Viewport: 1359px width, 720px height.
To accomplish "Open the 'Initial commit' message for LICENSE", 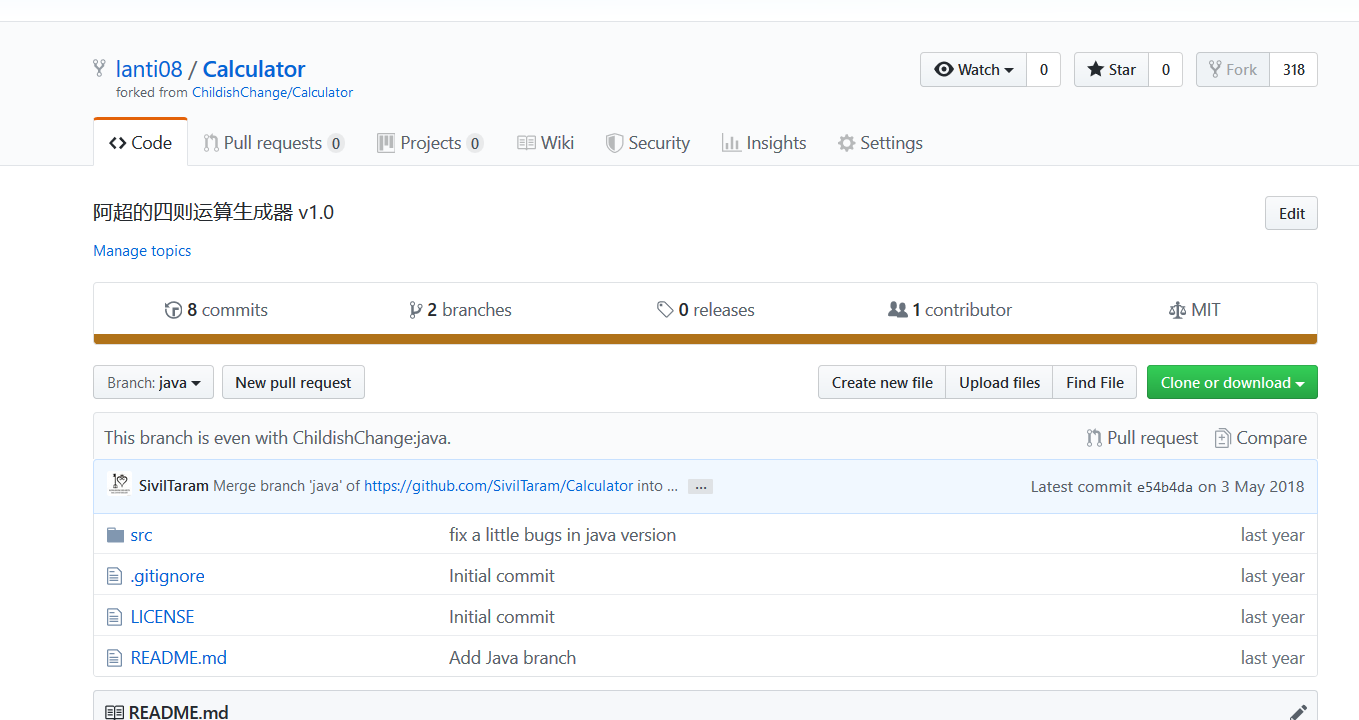I will [502, 617].
